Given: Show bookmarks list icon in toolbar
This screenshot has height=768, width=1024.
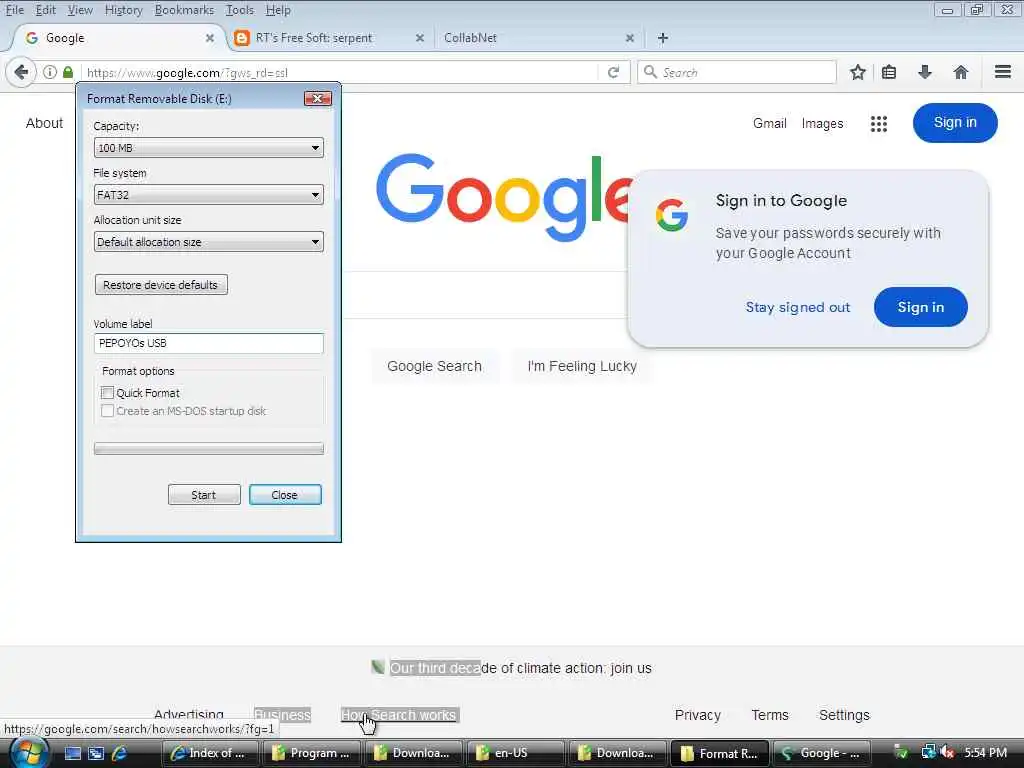Looking at the screenshot, I should pos(889,72).
